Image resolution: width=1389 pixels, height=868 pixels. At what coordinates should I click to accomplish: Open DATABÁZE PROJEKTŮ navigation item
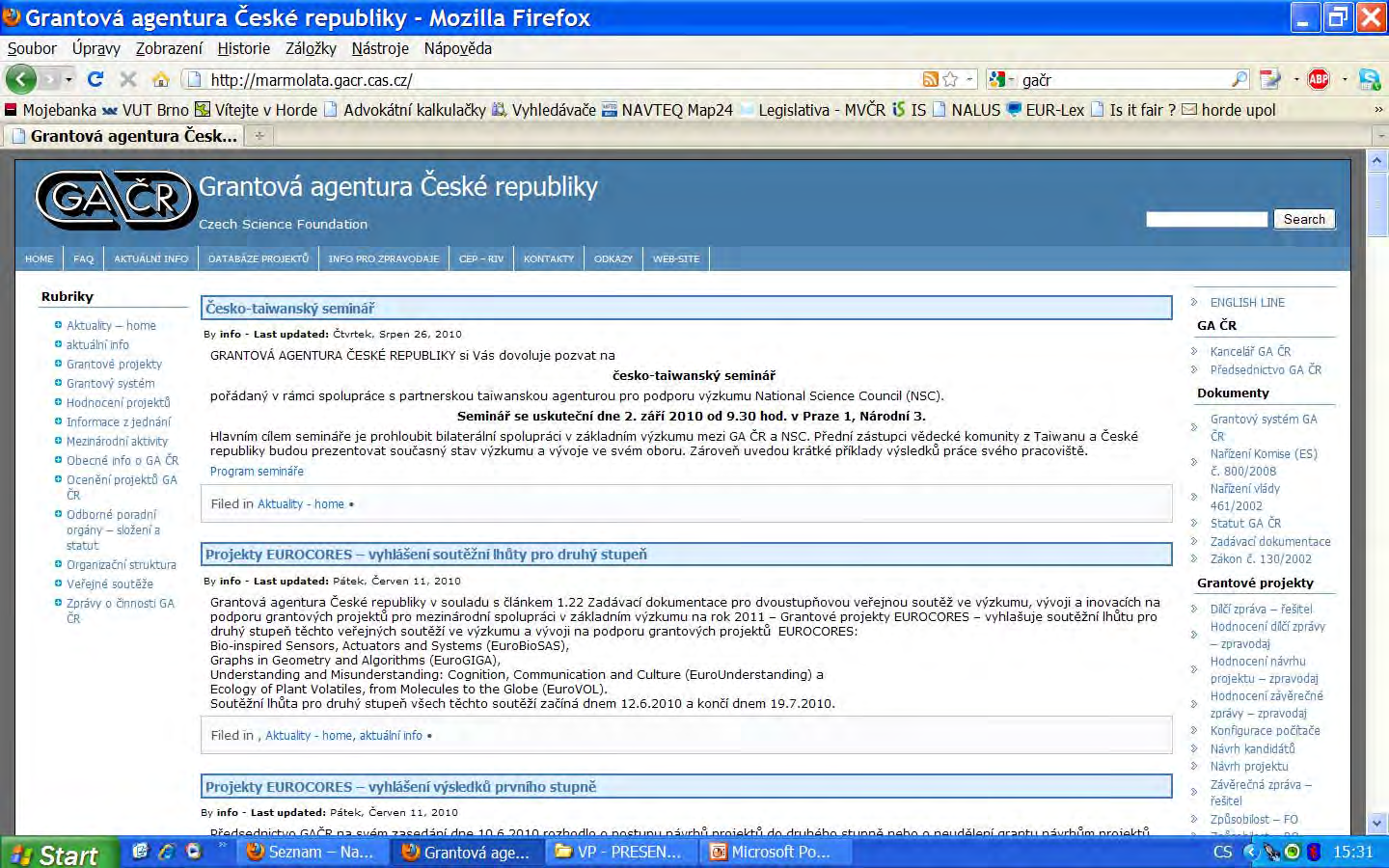pos(259,258)
